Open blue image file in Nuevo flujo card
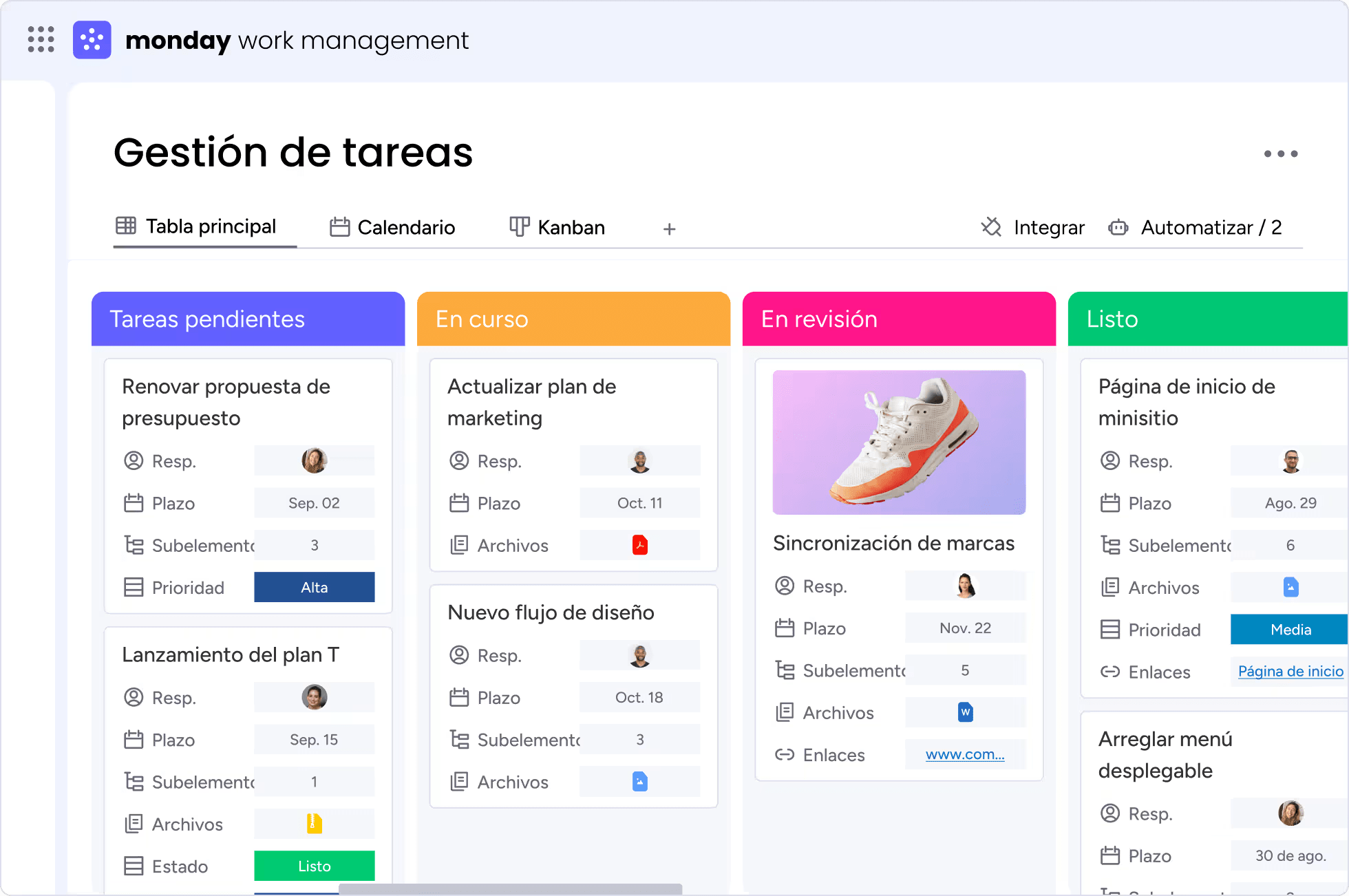Viewport: 1349px width, 896px height. click(x=640, y=782)
